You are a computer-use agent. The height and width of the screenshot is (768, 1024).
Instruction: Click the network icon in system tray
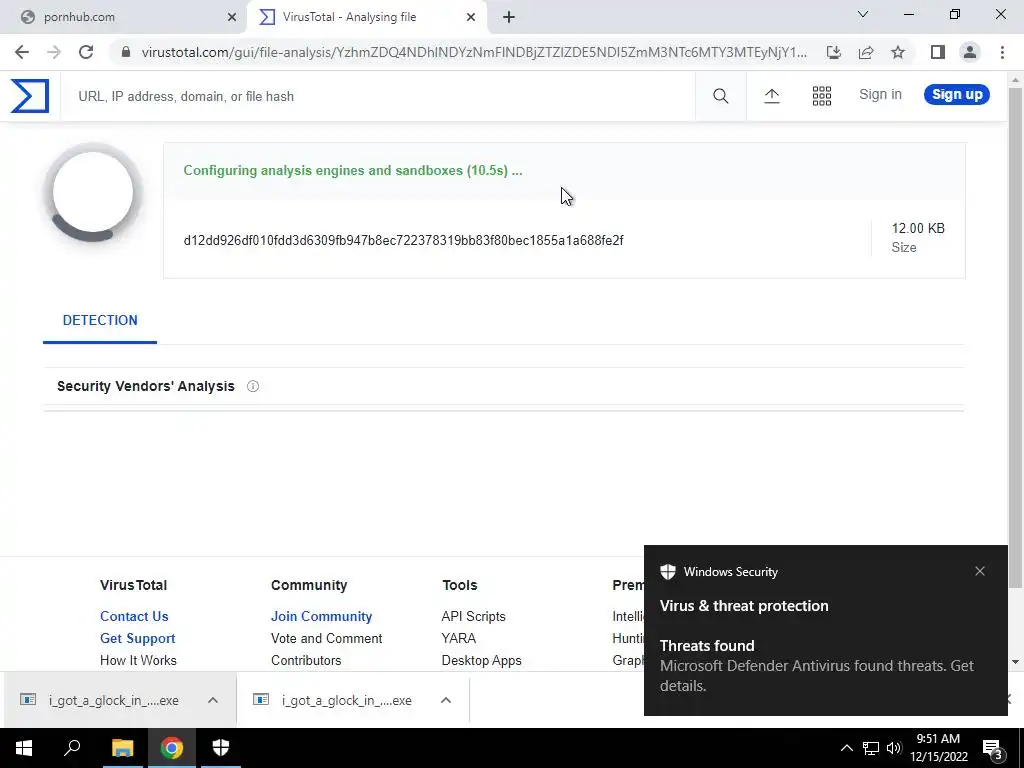pyautogui.click(x=871, y=748)
